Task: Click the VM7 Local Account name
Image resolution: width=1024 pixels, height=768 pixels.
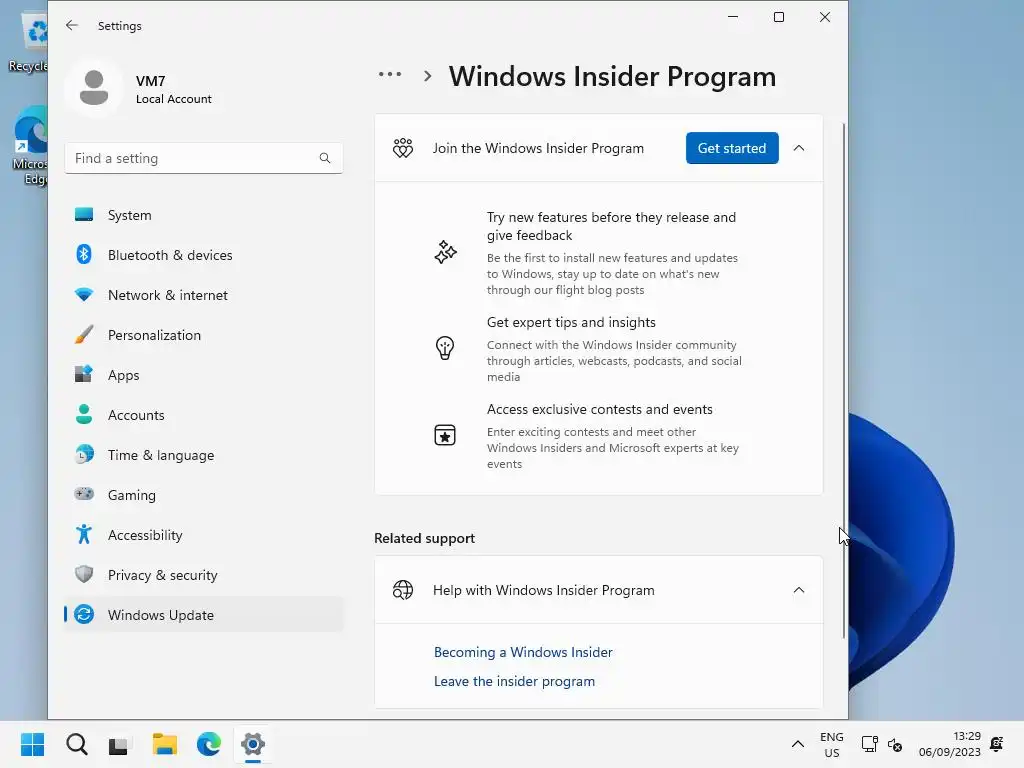Action: pos(174,89)
